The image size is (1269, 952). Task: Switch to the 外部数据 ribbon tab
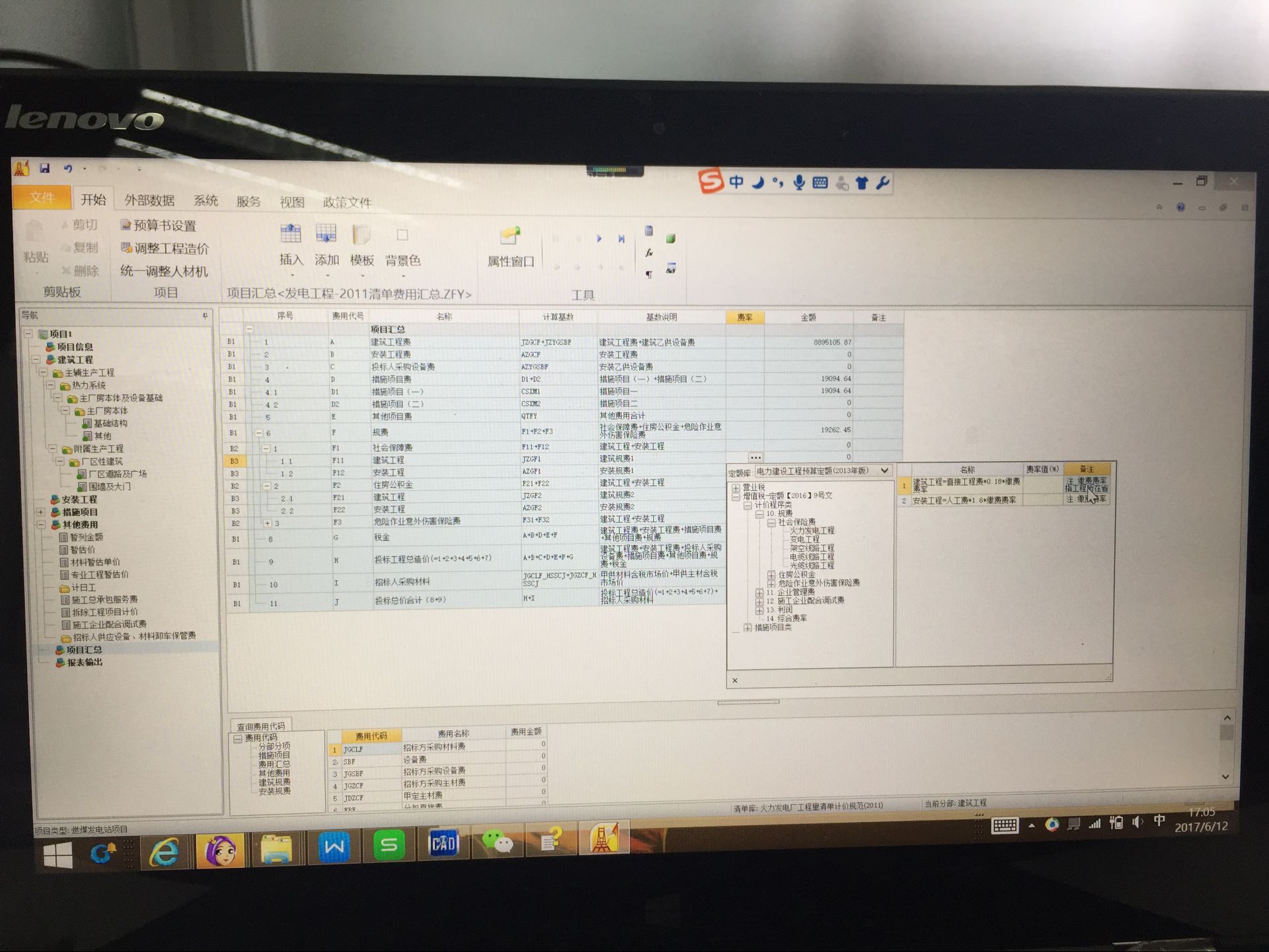point(149,200)
